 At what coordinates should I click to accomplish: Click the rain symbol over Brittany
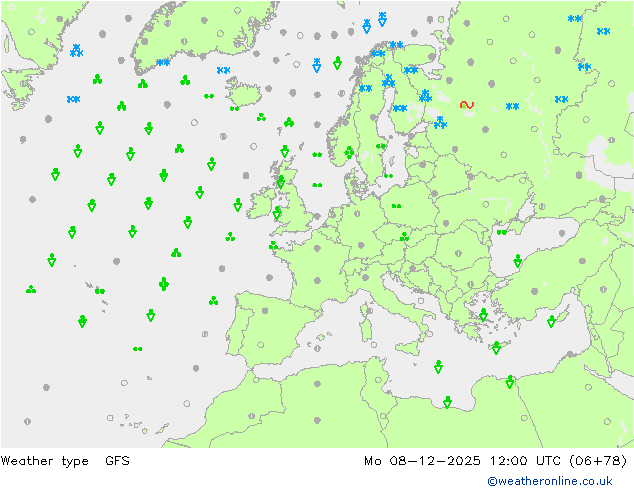coord(273,245)
